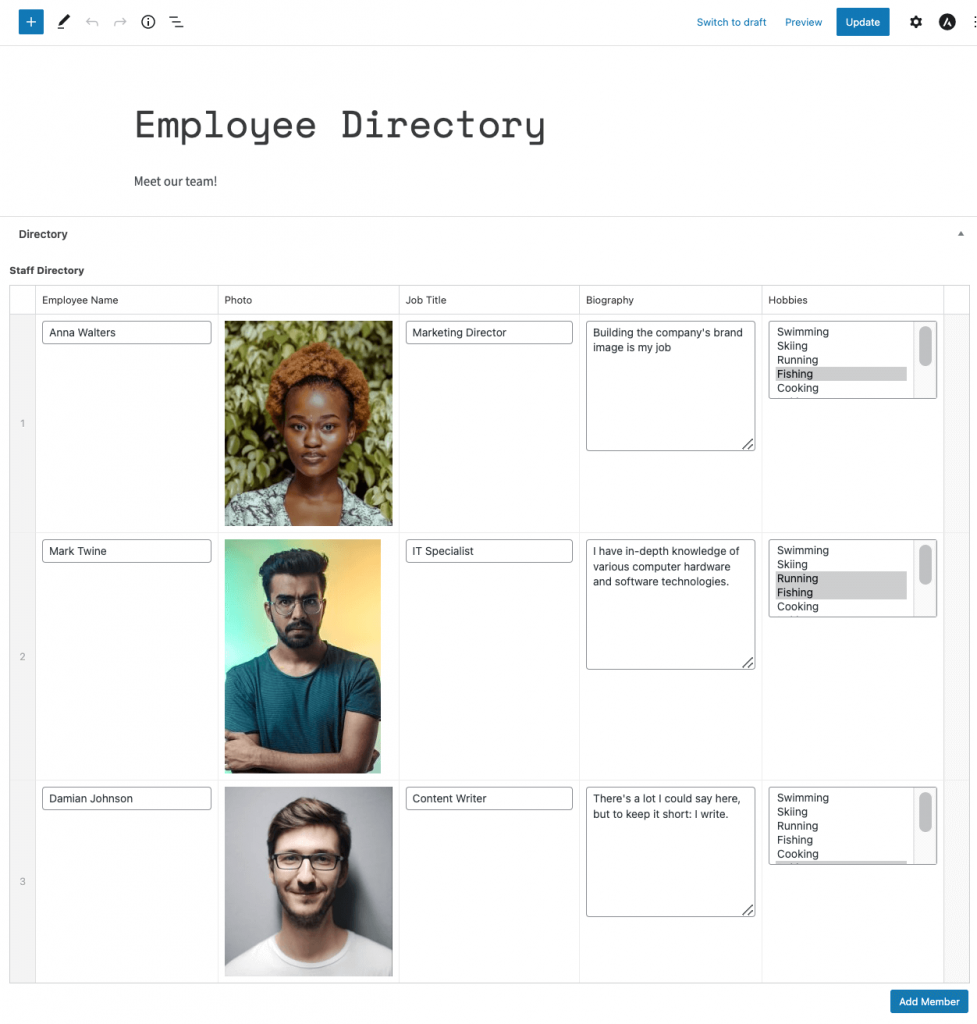Click the Mark Twine name field
Screen dimensions: 977x1024
127,551
